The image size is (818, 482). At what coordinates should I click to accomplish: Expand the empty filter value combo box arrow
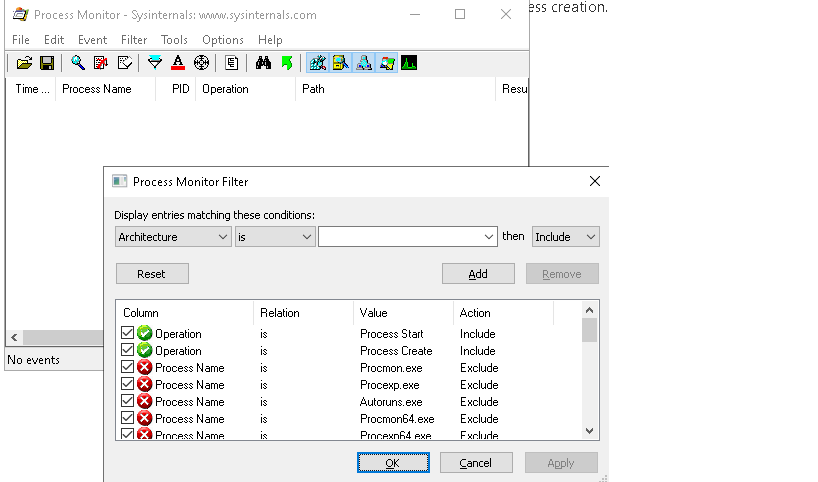(x=488, y=237)
